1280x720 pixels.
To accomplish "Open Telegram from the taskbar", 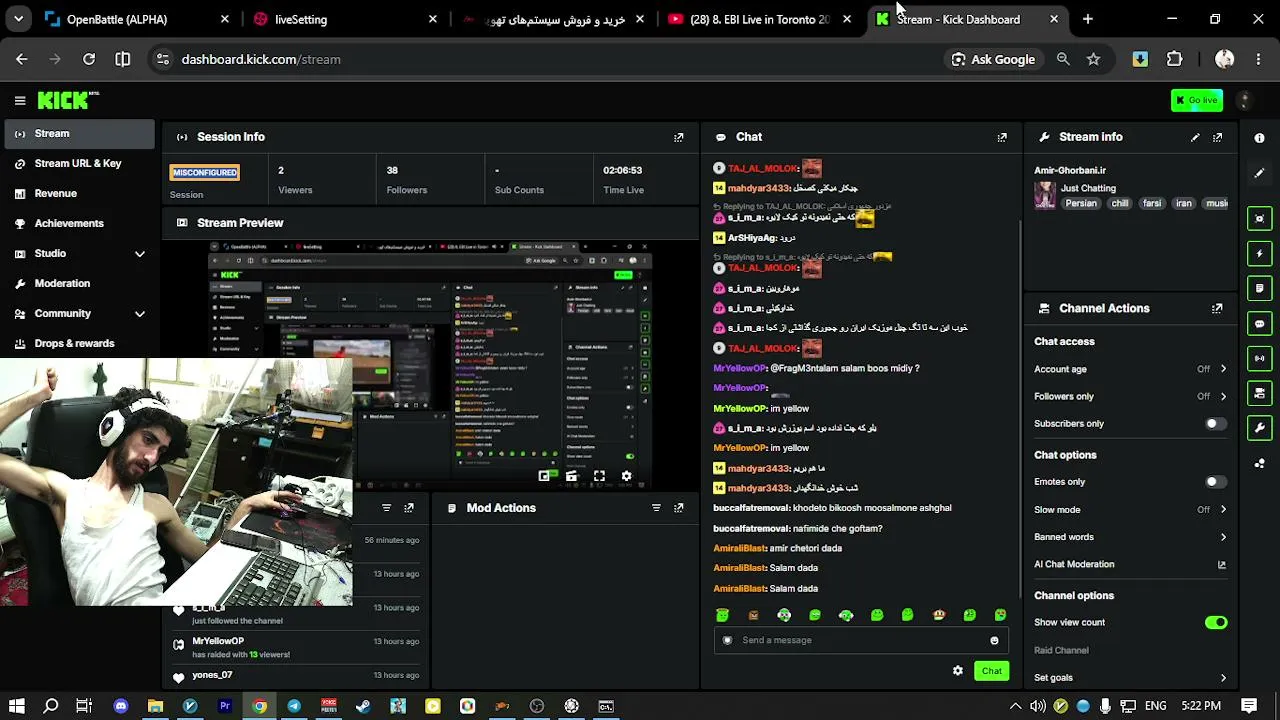I will pos(294,706).
